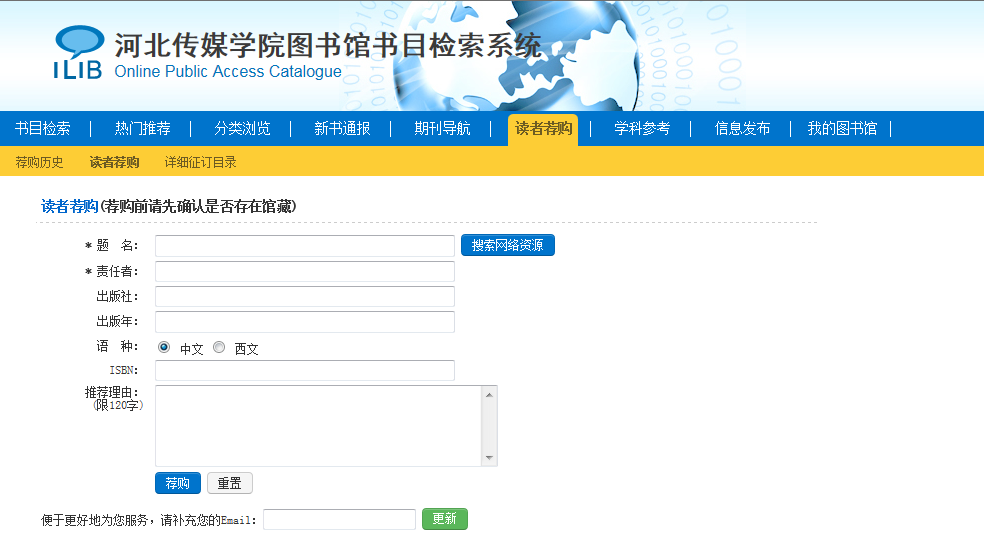
Task: Focus the 出版社 publisher input field
Action: tap(305, 297)
